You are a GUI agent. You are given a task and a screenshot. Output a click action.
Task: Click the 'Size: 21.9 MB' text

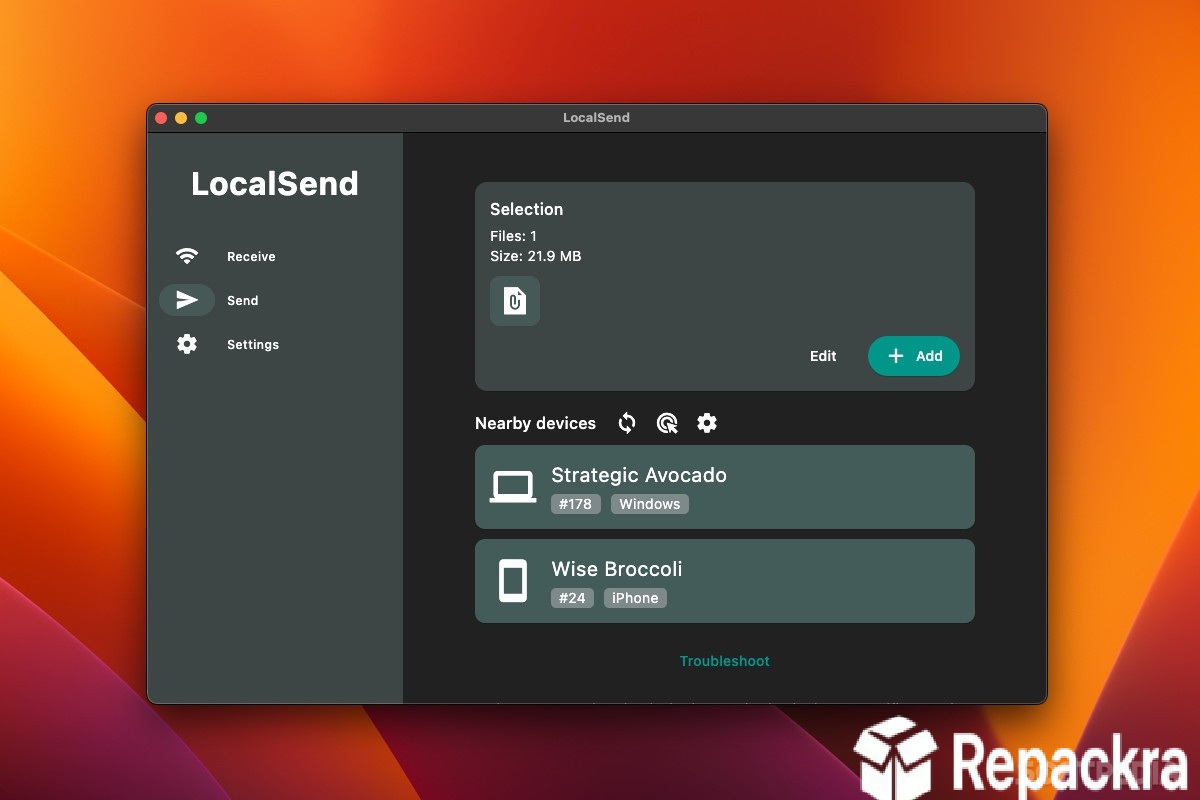click(535, 256)
